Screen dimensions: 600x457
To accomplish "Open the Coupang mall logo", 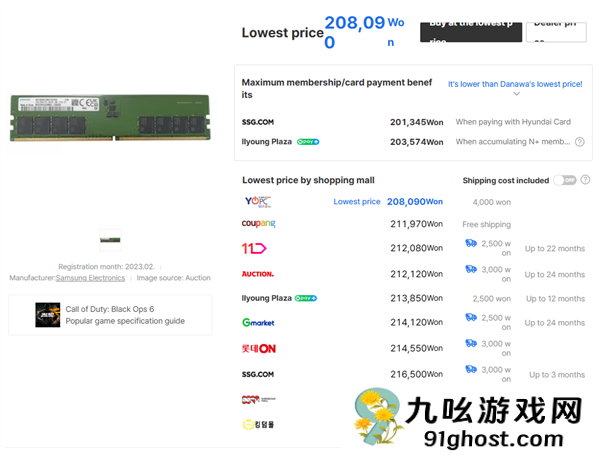I will tap(258, 223).
